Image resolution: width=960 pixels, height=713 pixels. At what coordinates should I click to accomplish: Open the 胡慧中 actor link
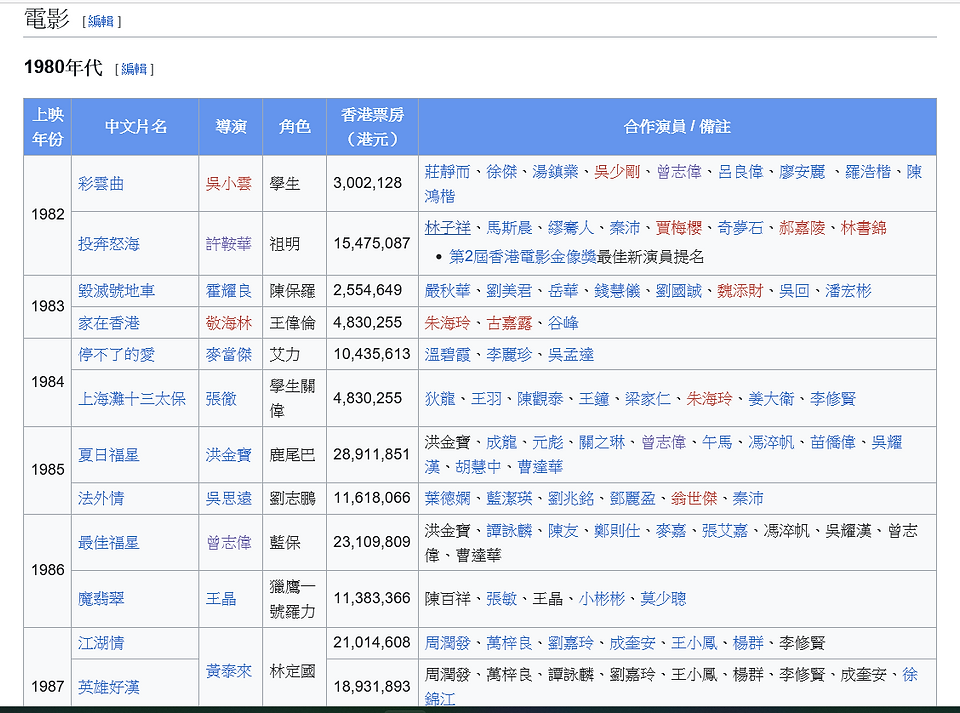(478, 467)
